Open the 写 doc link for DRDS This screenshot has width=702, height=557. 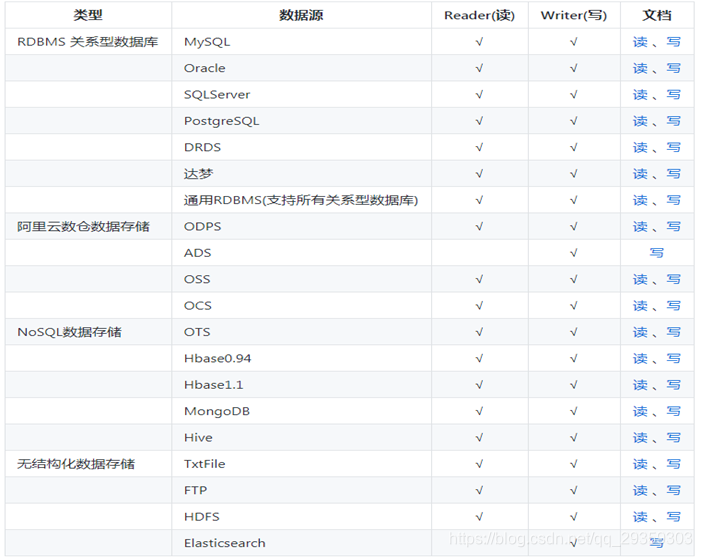pos(673,148)
